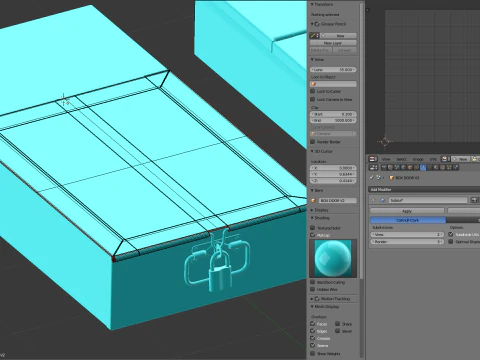Expand the Display panel
The width and height of the screenshot is (480, 360).
click(312, 210)
